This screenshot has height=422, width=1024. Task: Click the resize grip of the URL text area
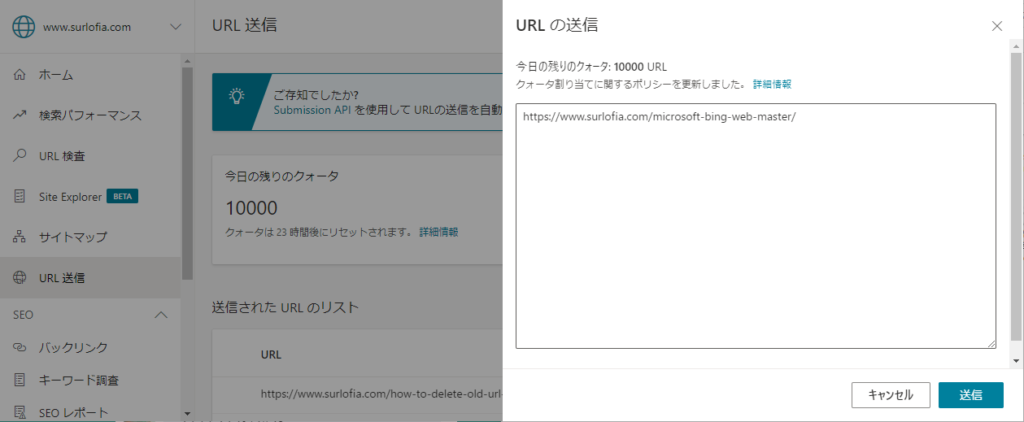(x=991, y=344)
